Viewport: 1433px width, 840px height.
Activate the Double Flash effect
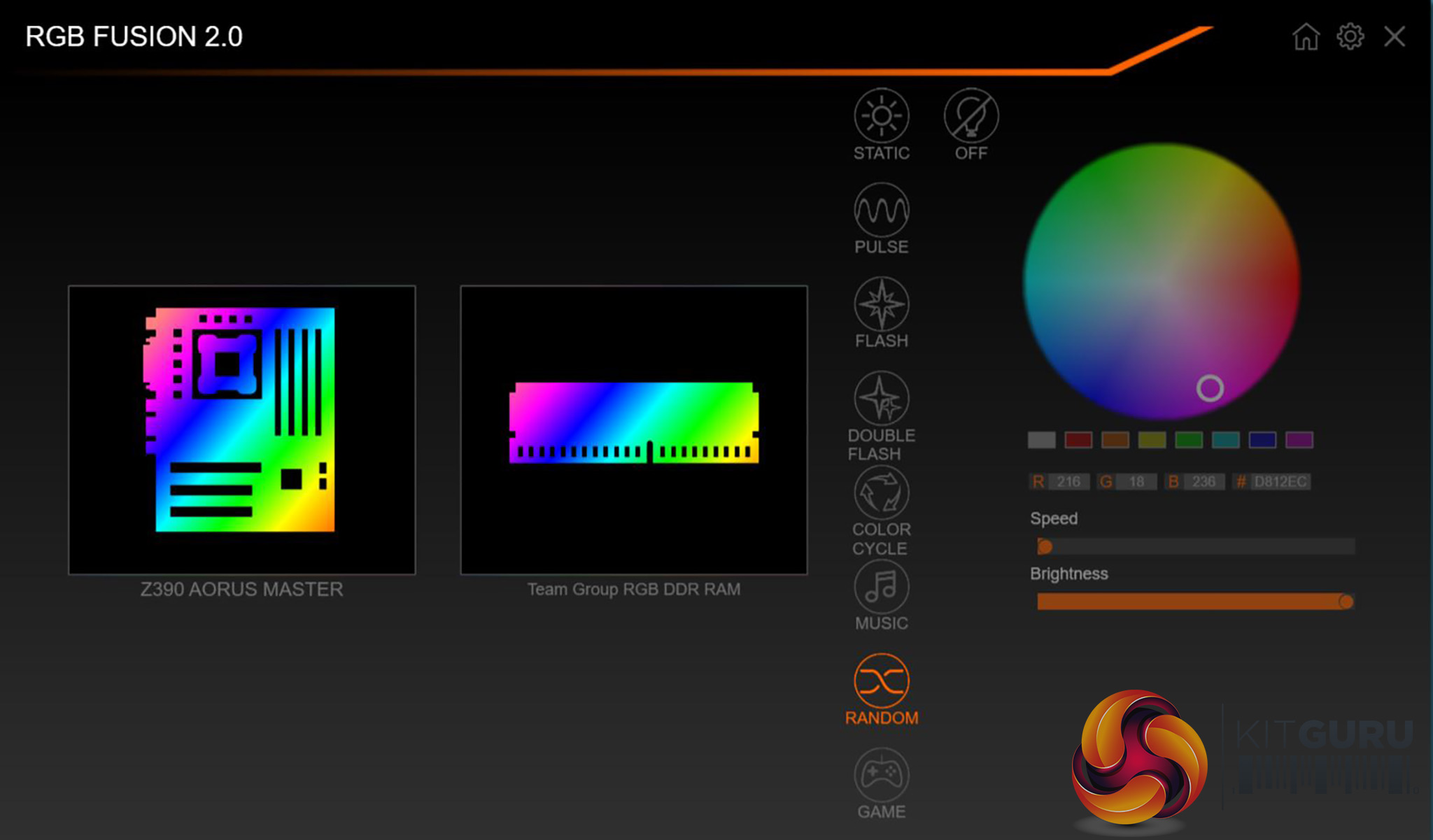(881, 399)
